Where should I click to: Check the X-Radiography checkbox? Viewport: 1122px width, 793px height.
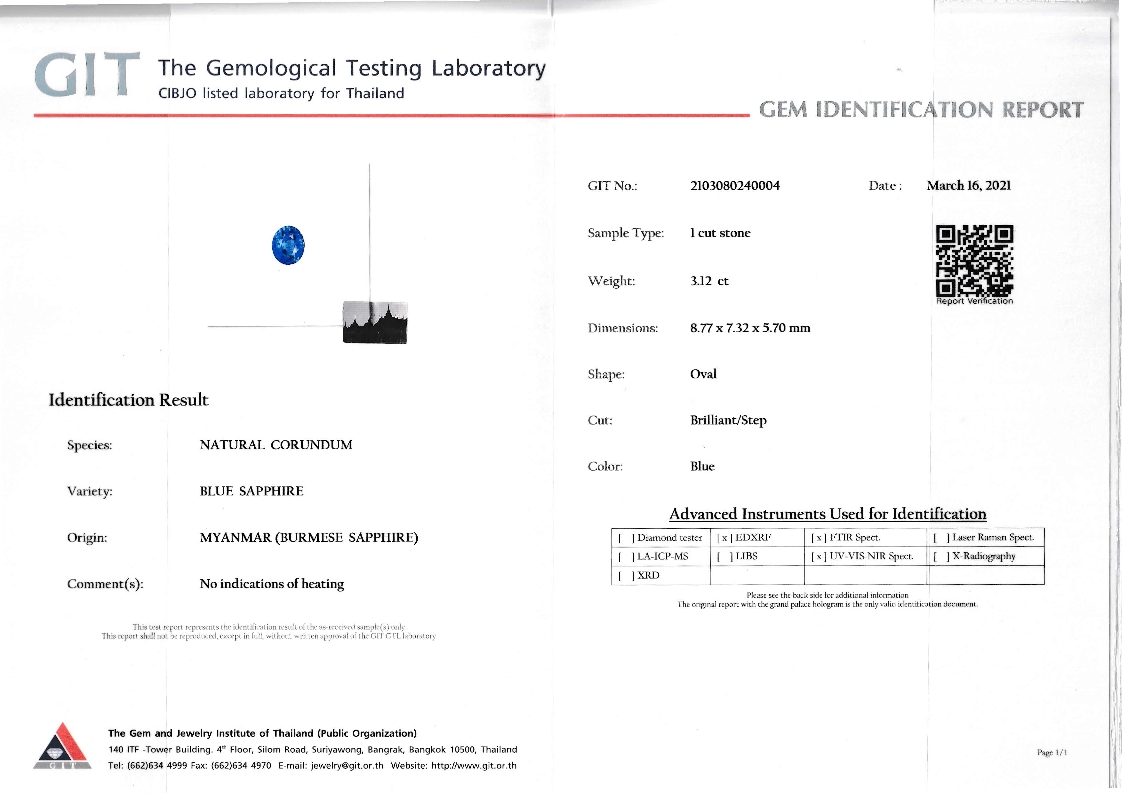[x=938, y=557]
